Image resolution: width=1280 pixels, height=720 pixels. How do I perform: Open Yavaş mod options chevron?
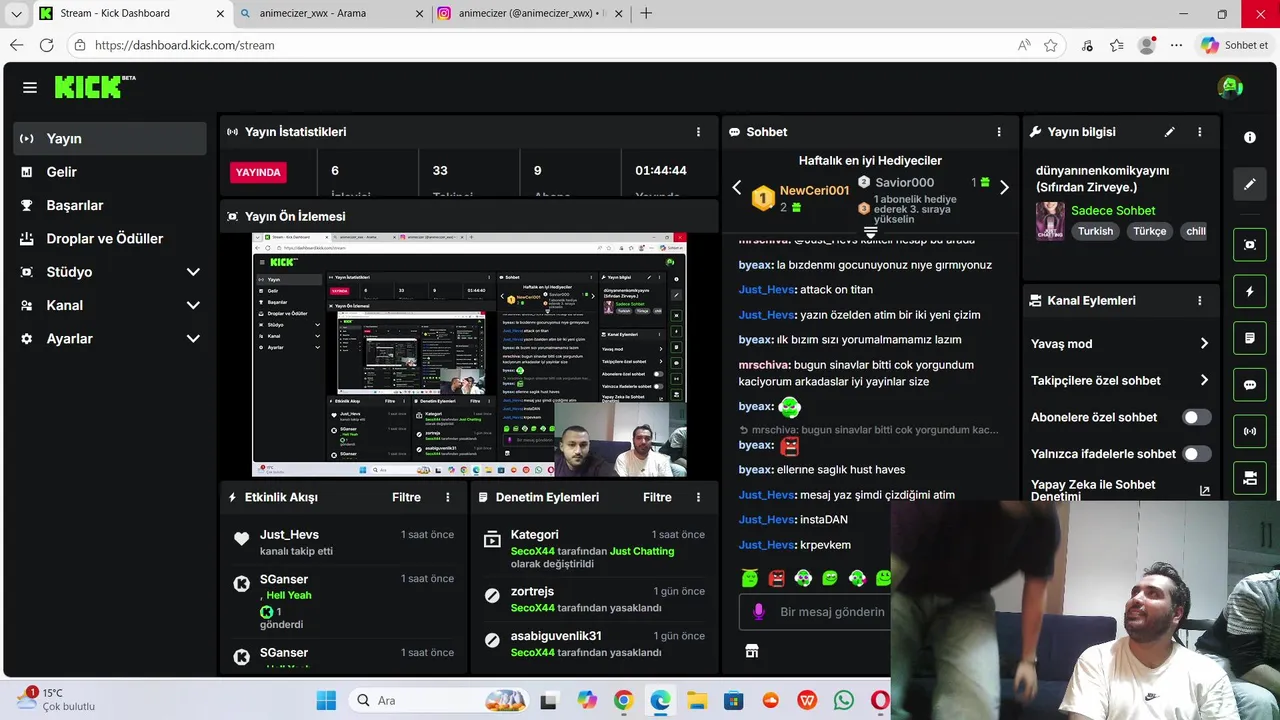point(1204,344)
